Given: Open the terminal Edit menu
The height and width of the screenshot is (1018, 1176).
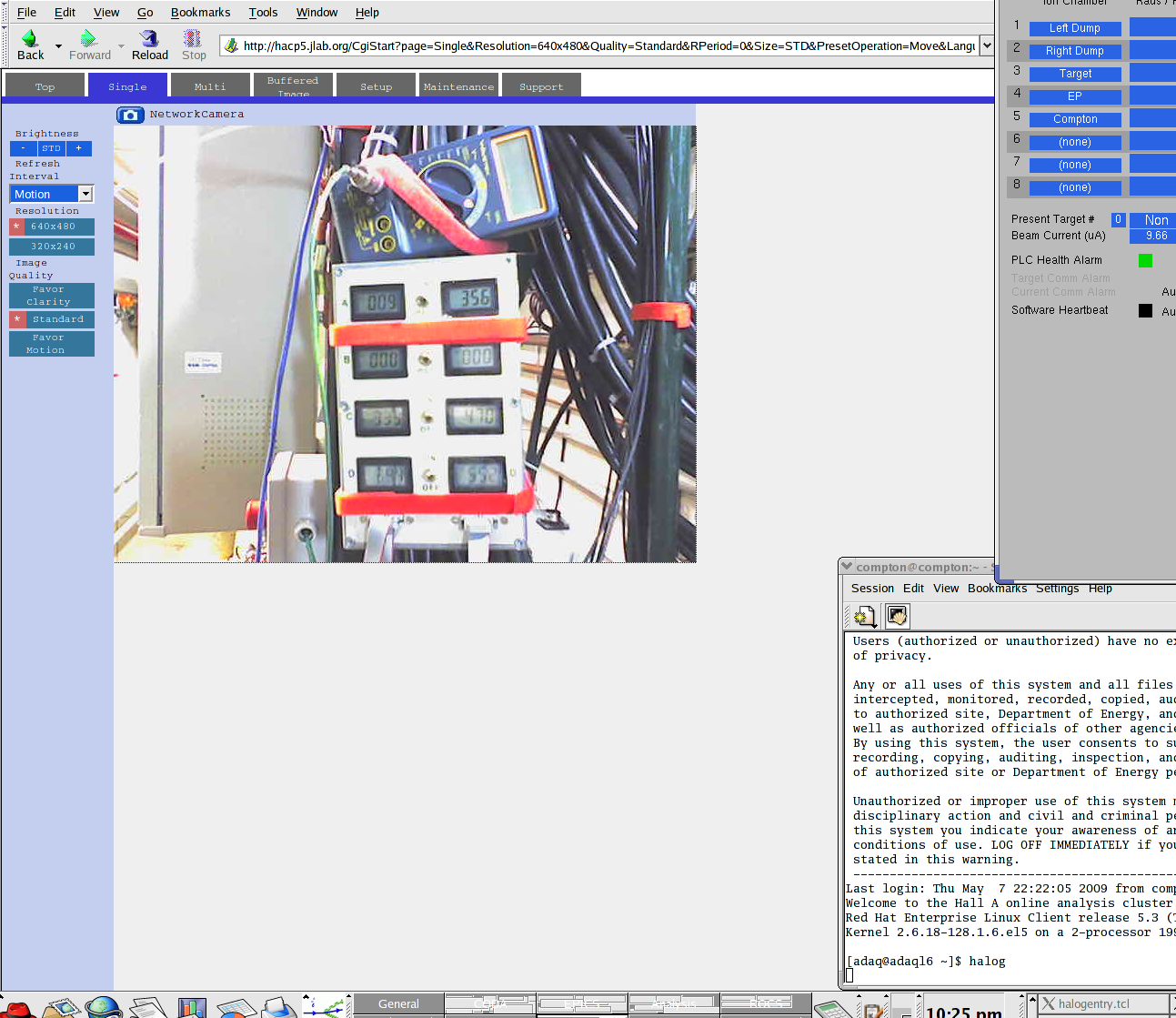Looking at the screenshot, I should click(x=913, y=589).
